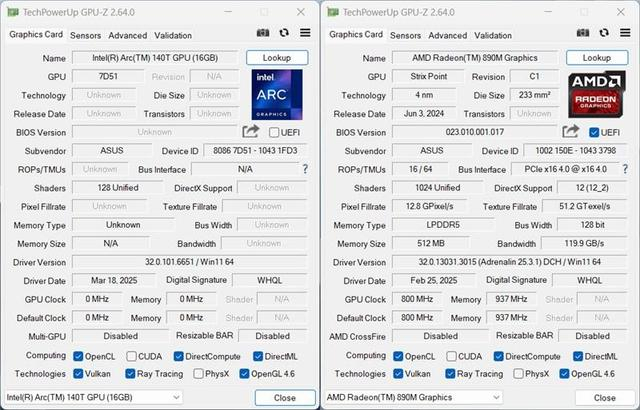
Task: Click the GPU-Z app icon in AMD window title bar
Action: pos(332,12)
